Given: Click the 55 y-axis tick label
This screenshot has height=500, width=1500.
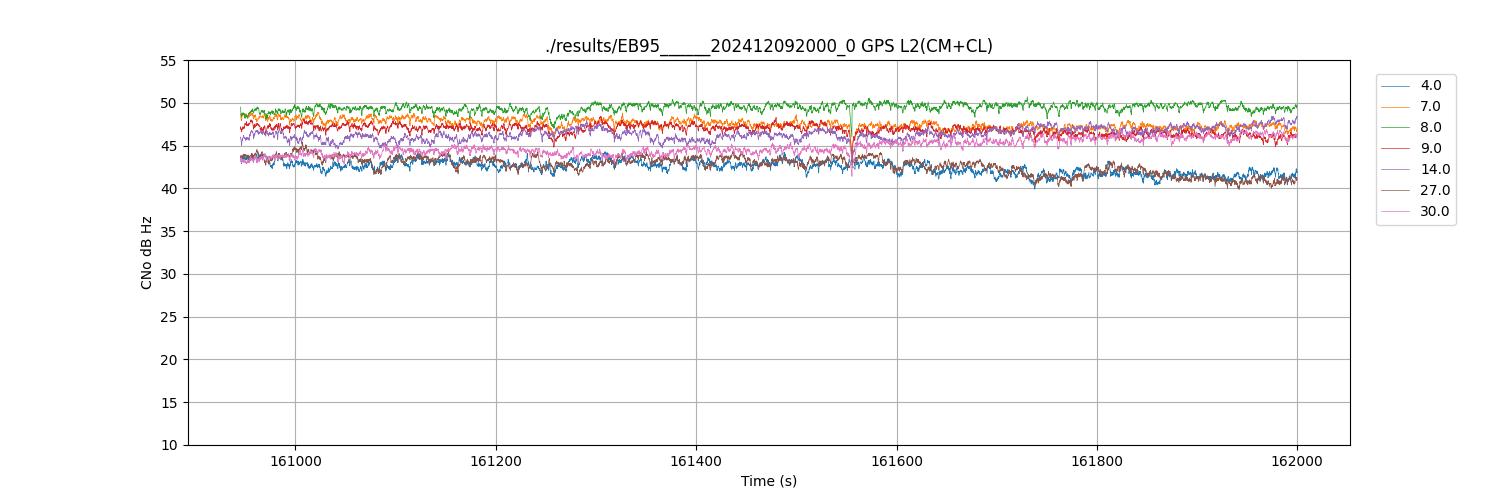Looking at the screenshot, I should (x=168, y=61).
